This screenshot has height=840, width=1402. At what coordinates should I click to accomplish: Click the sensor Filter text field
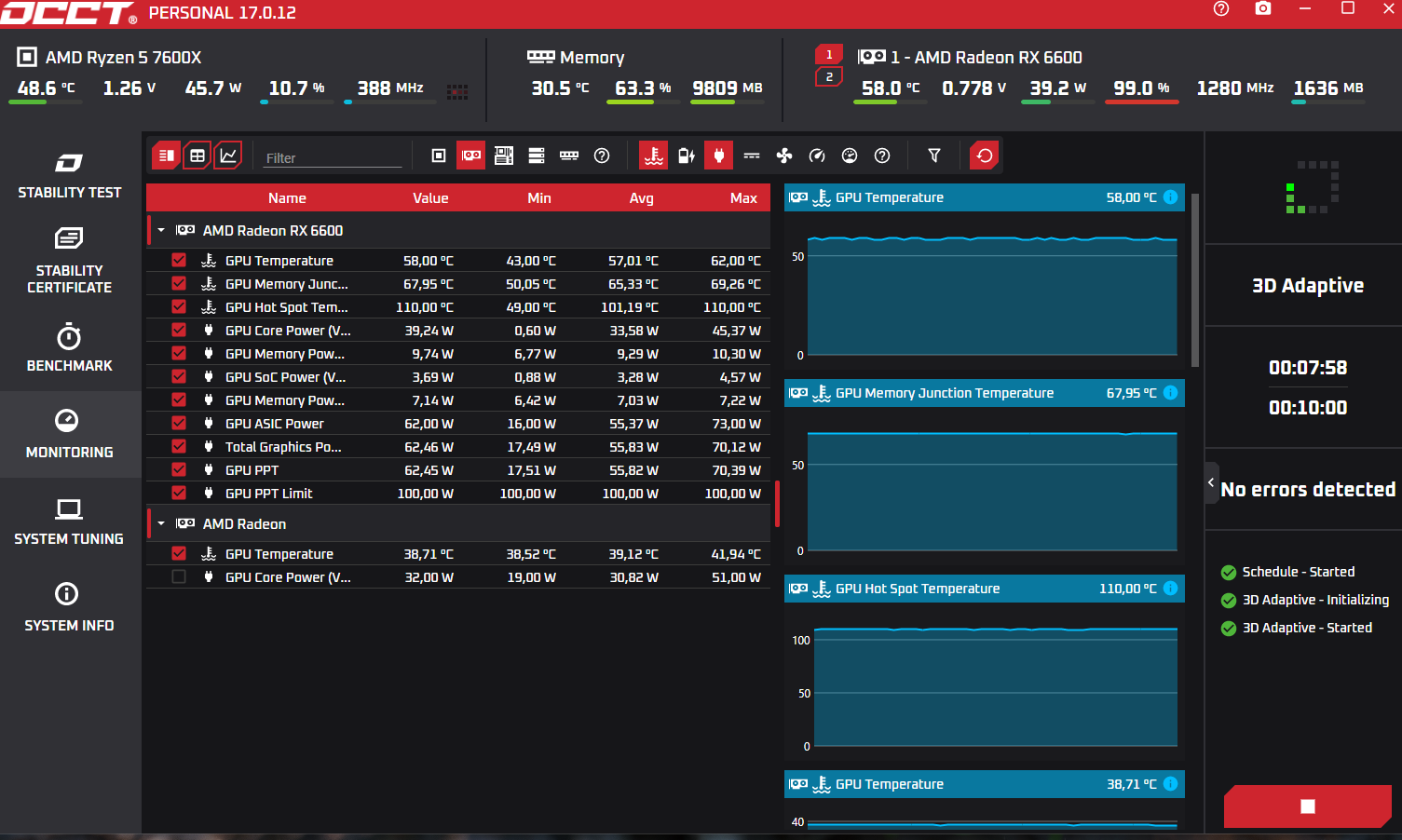click(333, 157)
